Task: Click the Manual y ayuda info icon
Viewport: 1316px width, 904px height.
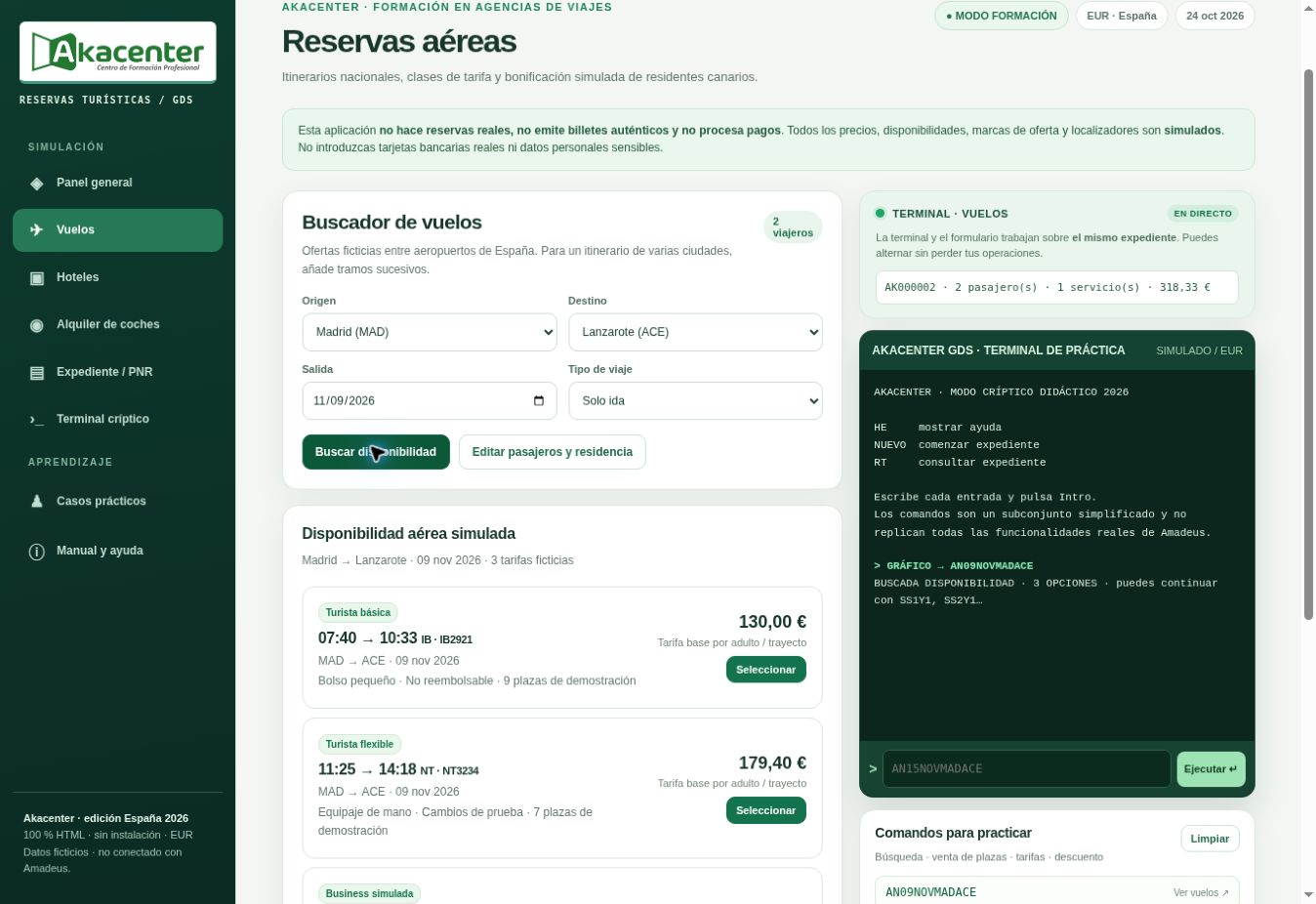Action: pos(37,552)
